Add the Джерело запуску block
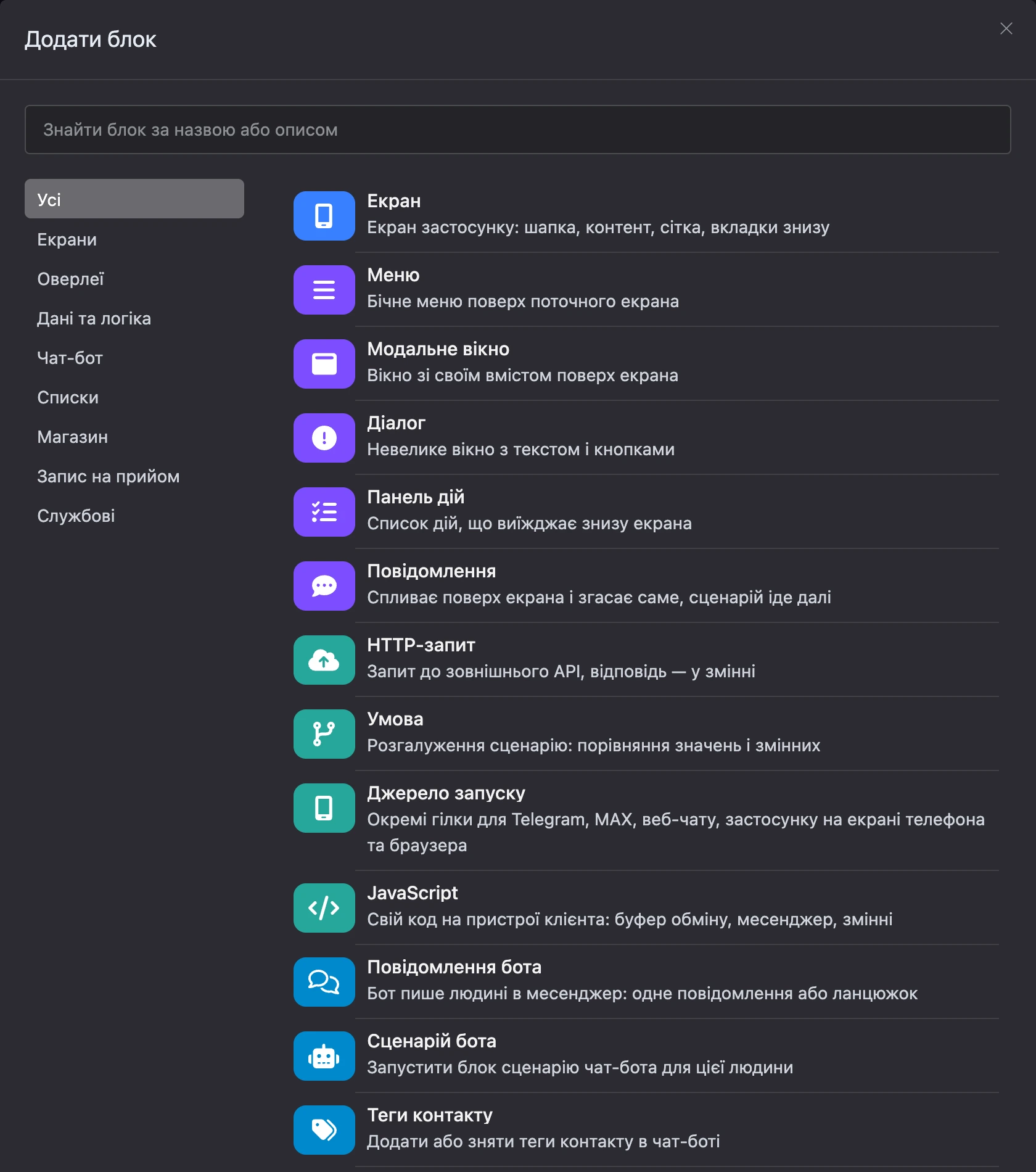The width and height of the screenshot is (1036, 1172). 646,820
